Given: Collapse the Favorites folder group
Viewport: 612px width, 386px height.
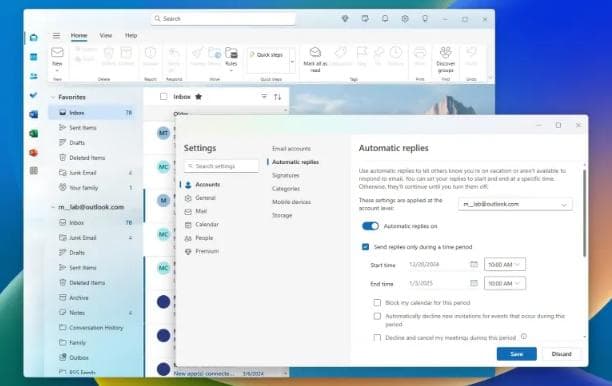Looking at the screenshot, I should tap(53, 97).
